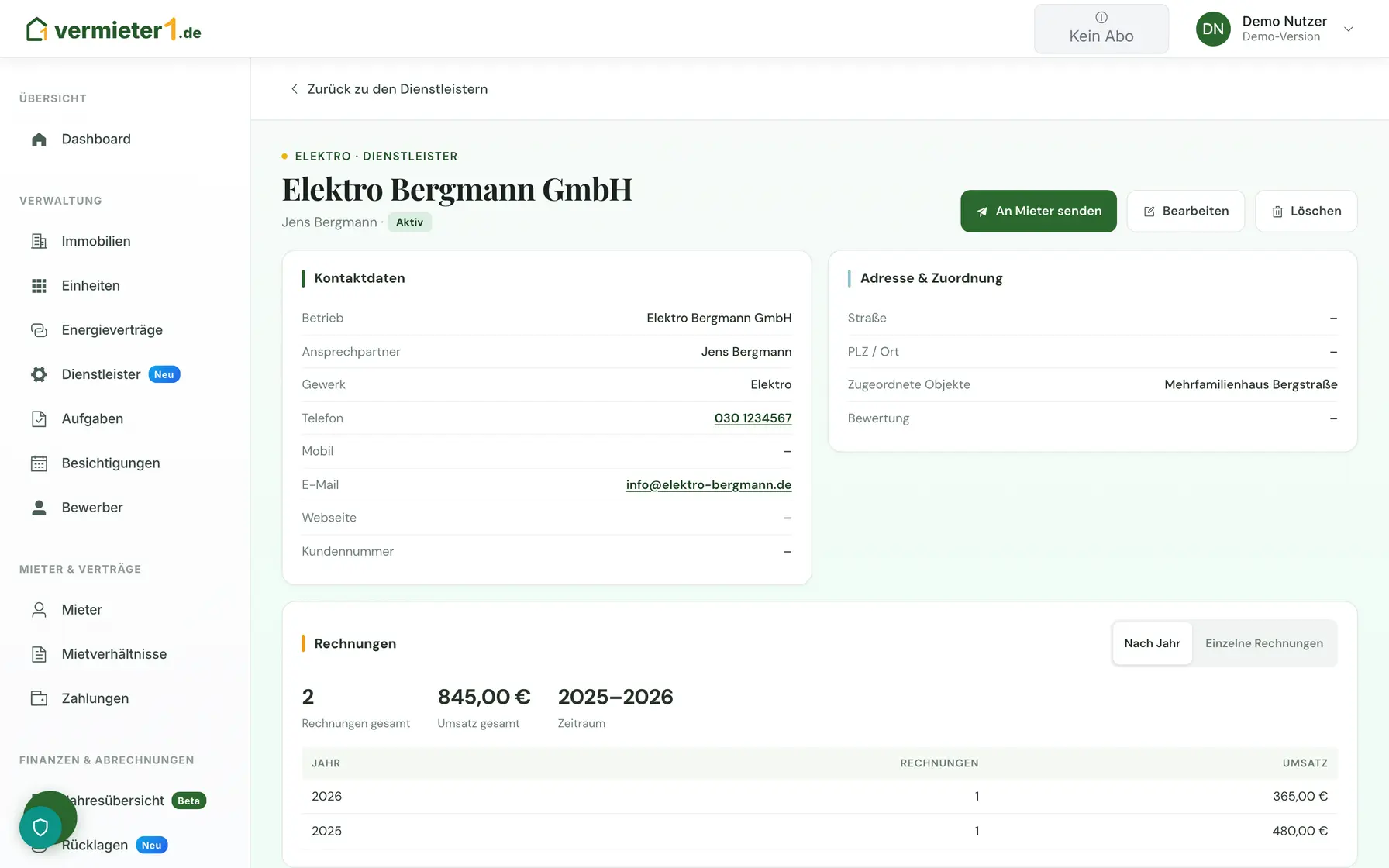
Task: Click the 845,00 € Umsatz gesamt figure
Action: coord(484,697)
